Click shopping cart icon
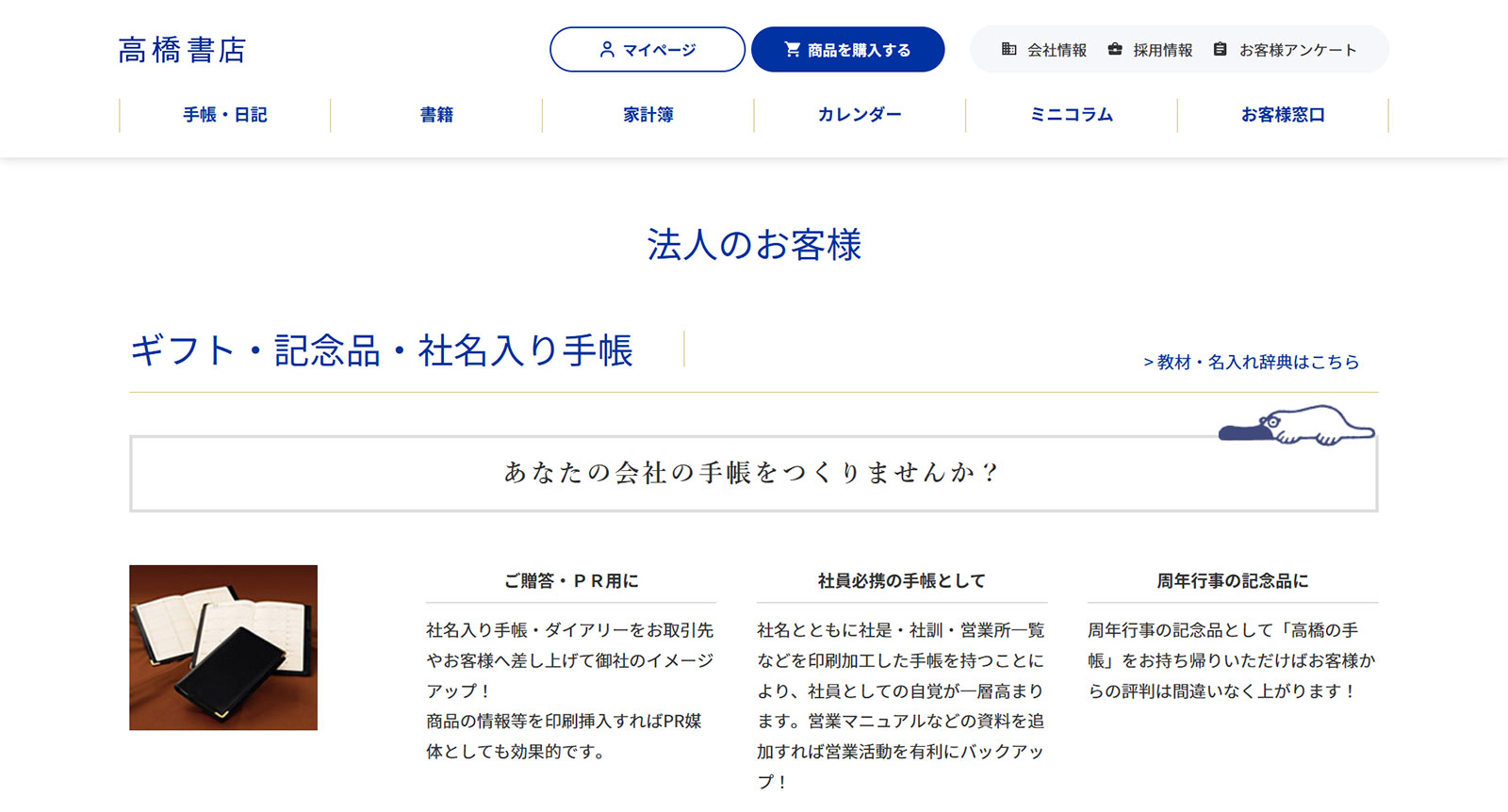The width and height of the screenshot is (1508, 812). [x=793, y=49]
